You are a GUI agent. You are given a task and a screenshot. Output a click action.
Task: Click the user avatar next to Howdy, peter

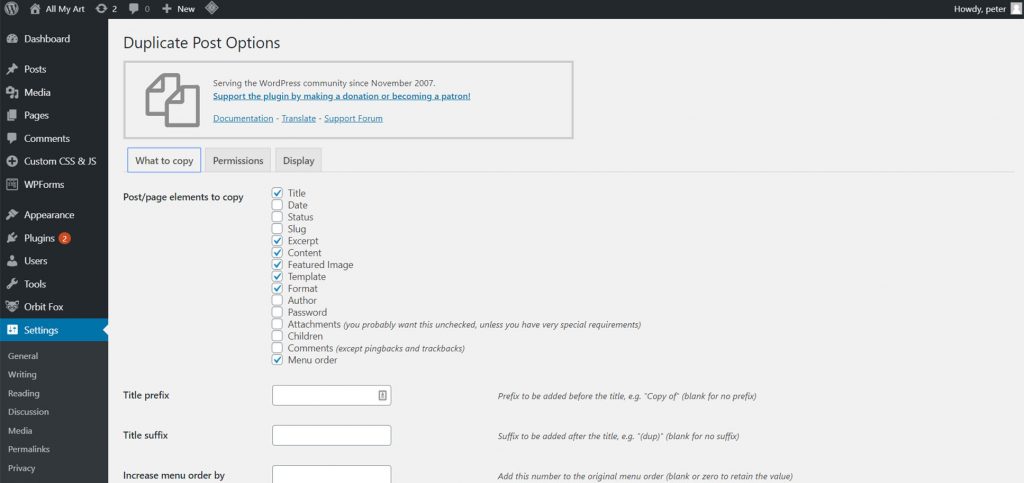click(1015, 9)
